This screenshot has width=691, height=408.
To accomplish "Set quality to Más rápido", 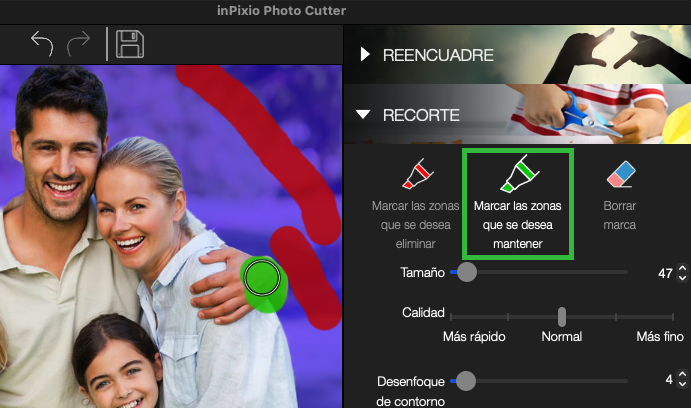I will 474,337.
